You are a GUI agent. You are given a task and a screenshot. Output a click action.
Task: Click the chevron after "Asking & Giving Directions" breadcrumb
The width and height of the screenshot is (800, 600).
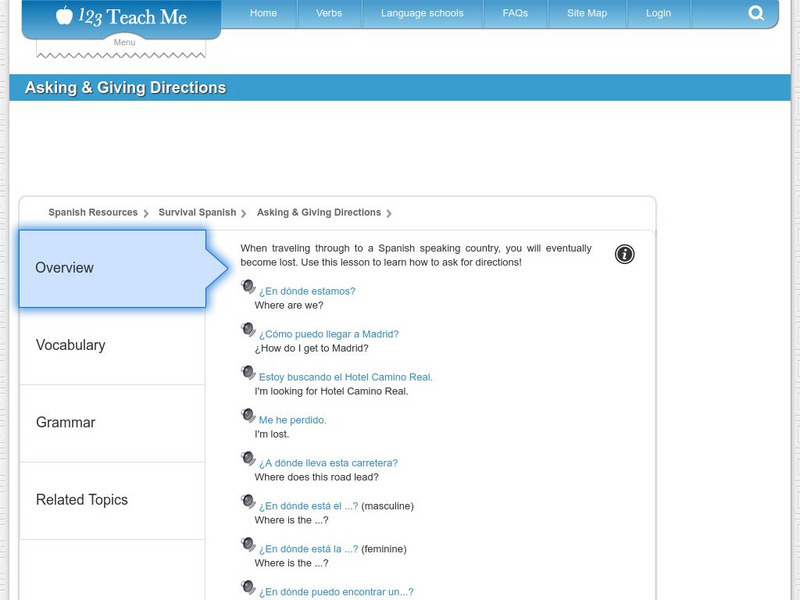pos(392,212)
